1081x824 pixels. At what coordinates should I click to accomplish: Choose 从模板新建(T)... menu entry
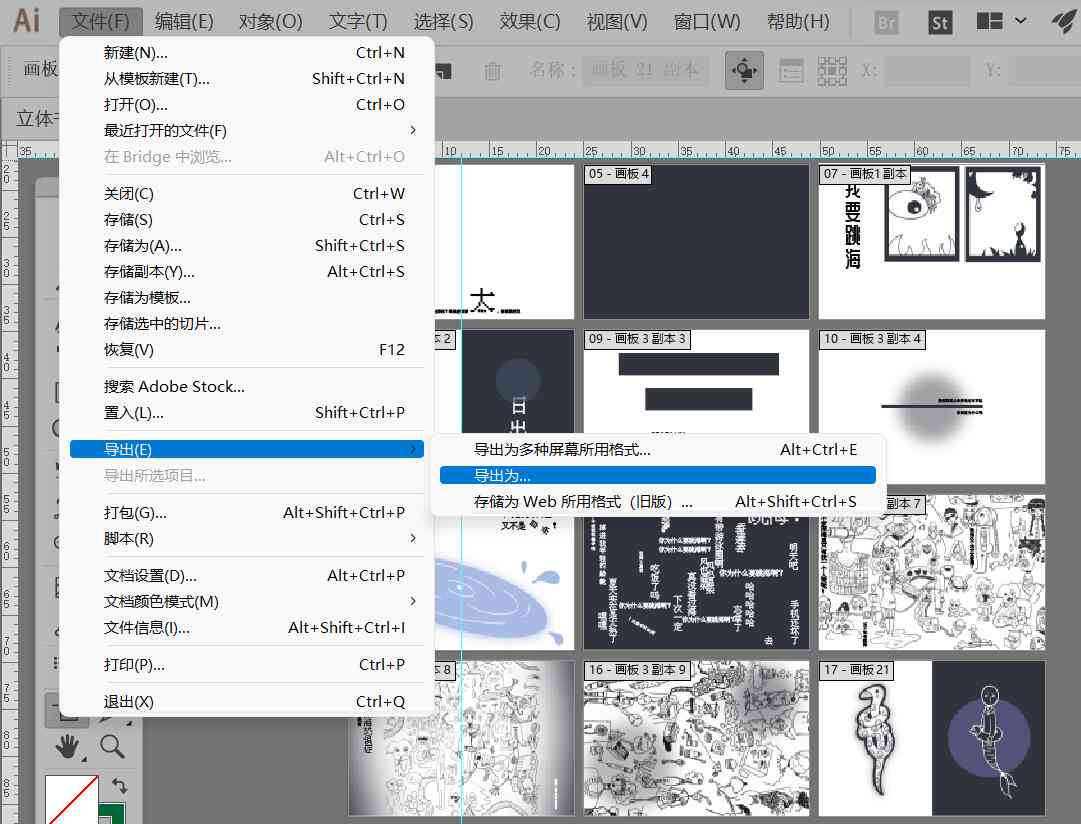click(247, 79)
